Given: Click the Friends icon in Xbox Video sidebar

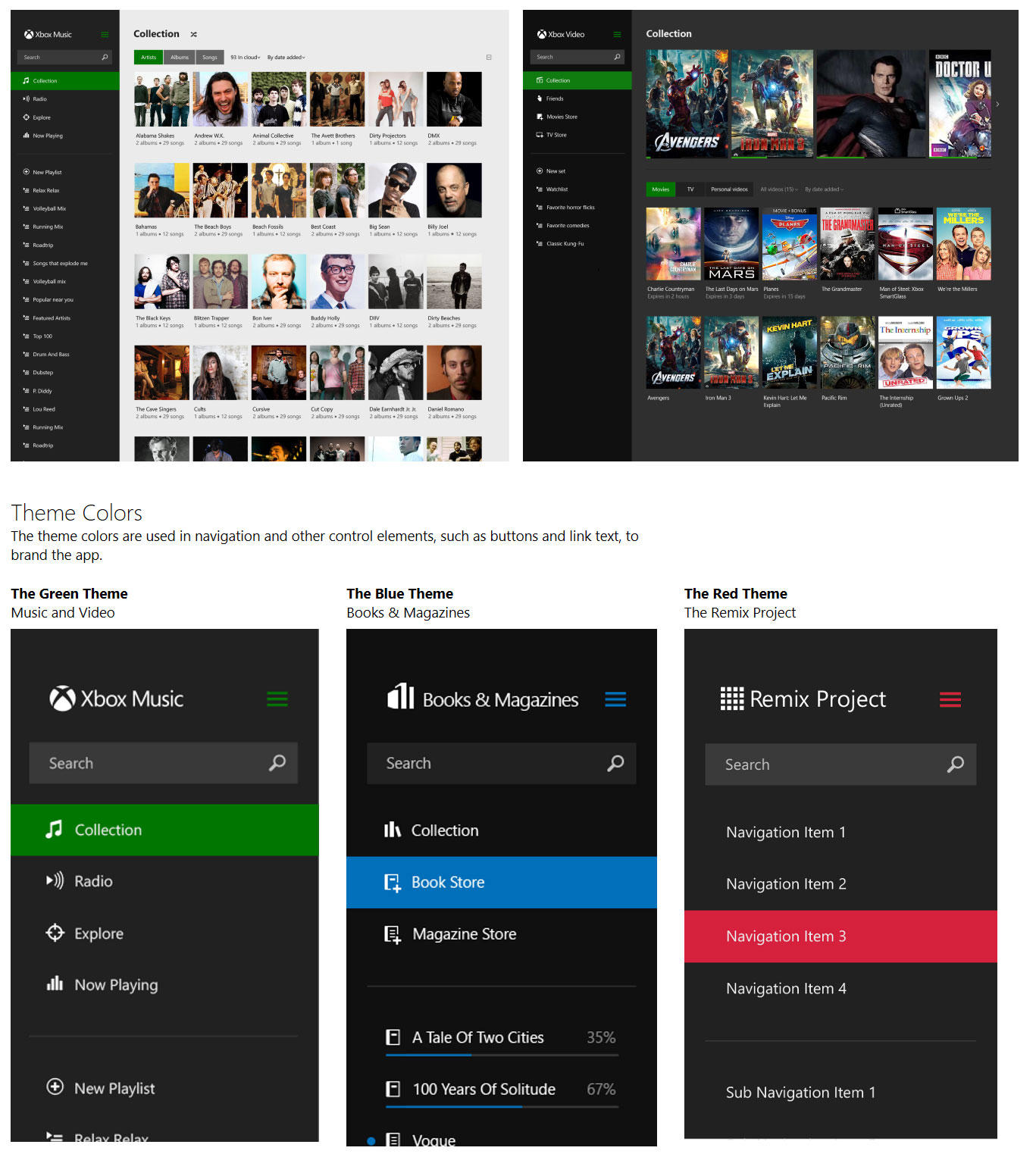Looking at the screenshot, I should [540, 99].
